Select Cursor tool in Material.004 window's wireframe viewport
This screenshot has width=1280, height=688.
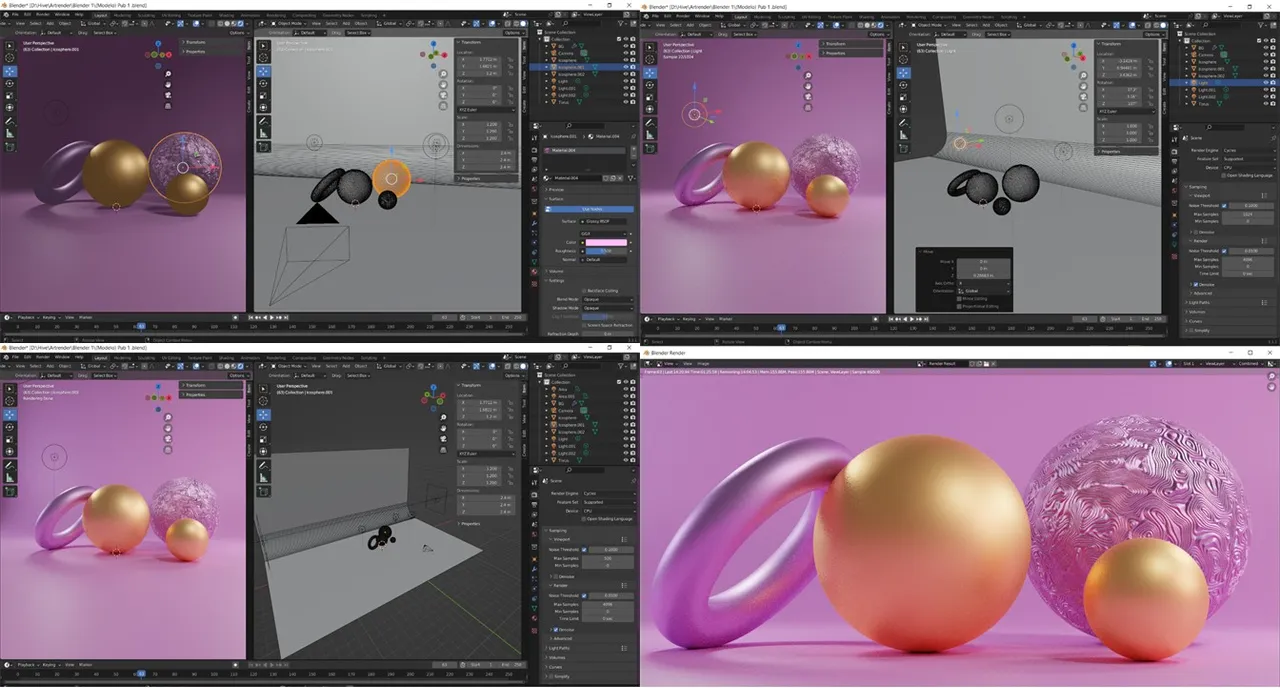tap(262, 59)
